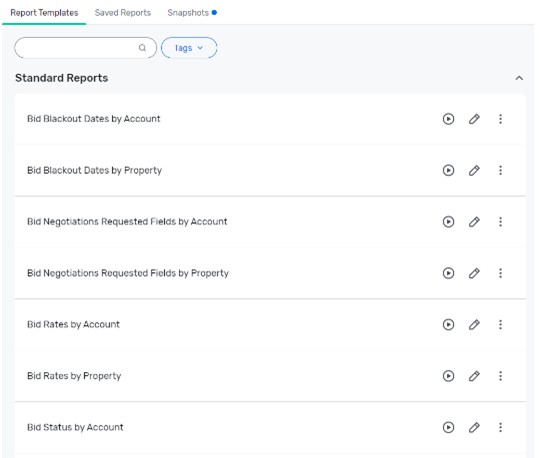This screenshot has width=539, height=458.
Task: Click into the report search field
Action: (x=85, y=48)
